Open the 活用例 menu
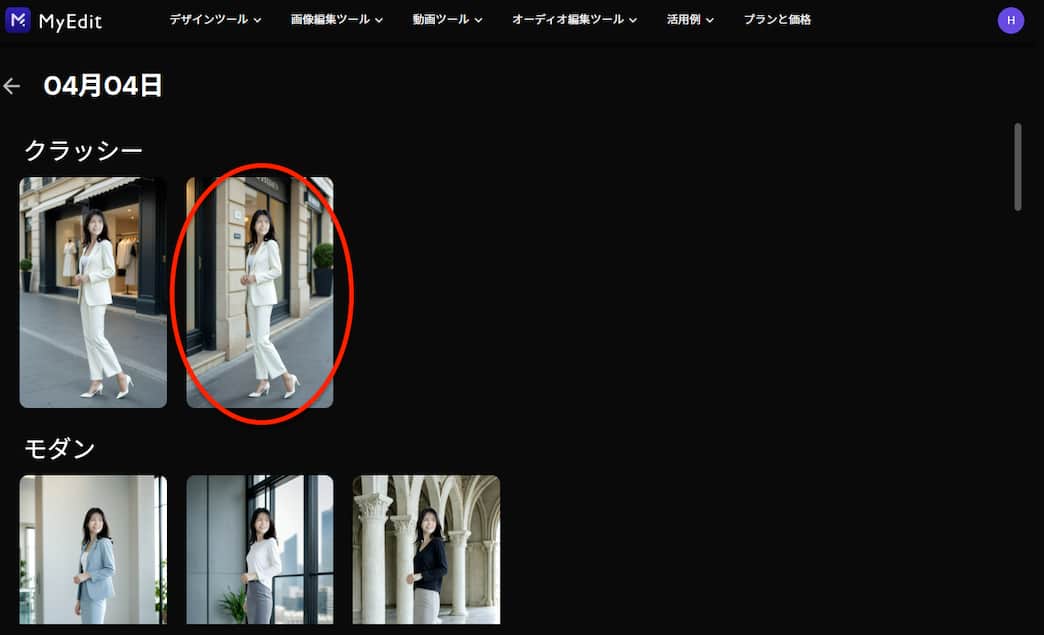This screenshot has width=1044, height=635. (689, 19)
